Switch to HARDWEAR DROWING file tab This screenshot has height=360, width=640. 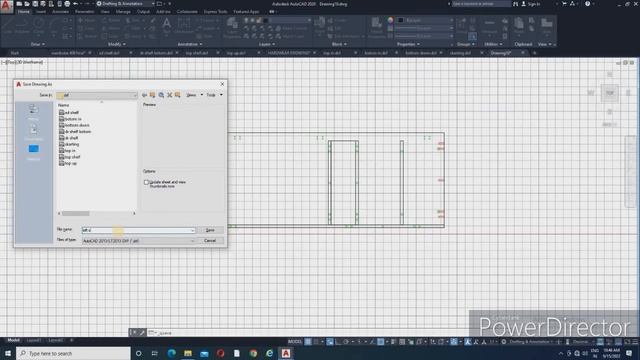(x=289, y=53)
